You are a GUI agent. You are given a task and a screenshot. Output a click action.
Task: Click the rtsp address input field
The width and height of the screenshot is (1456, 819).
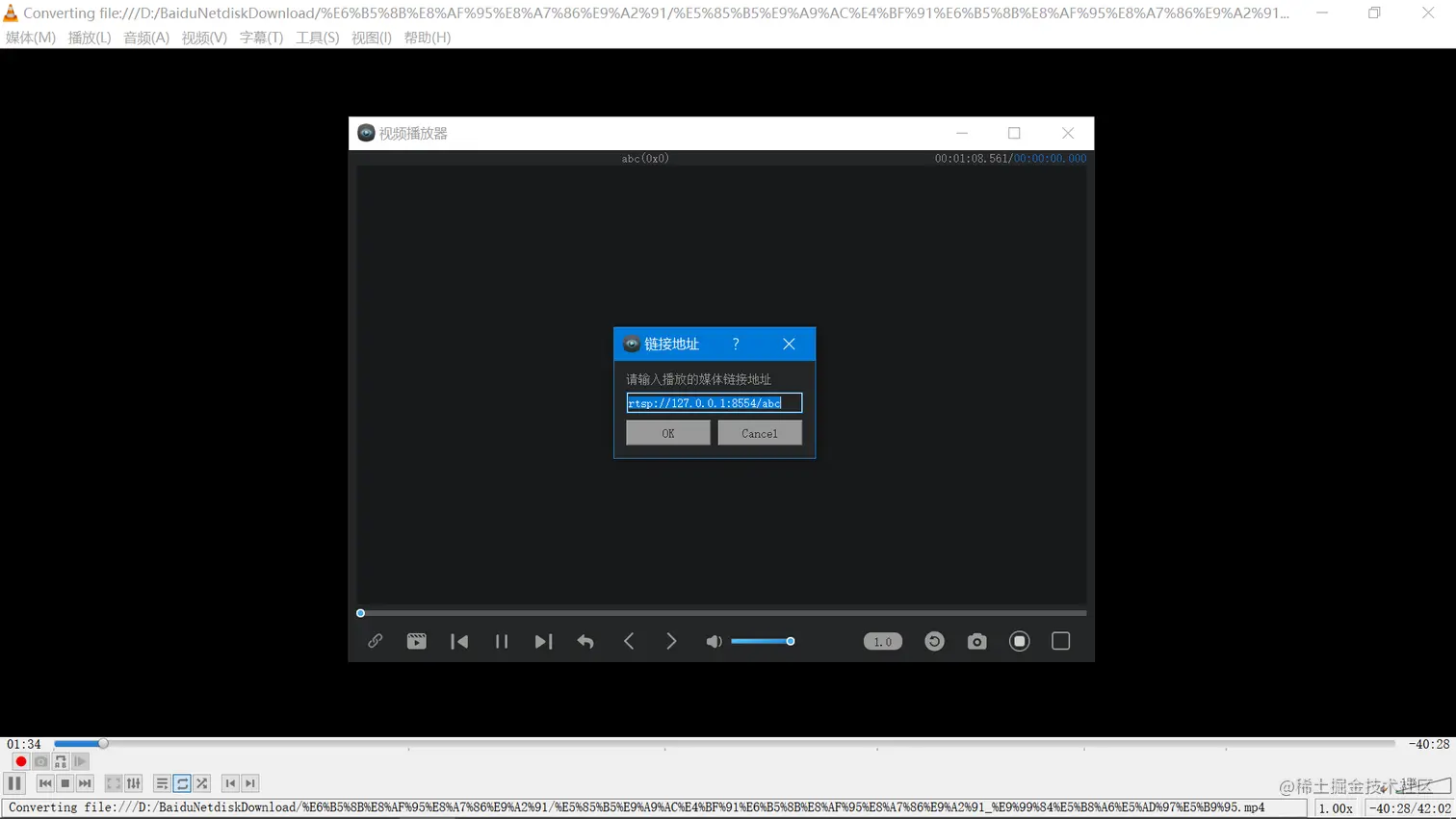[x=715, y=403]
